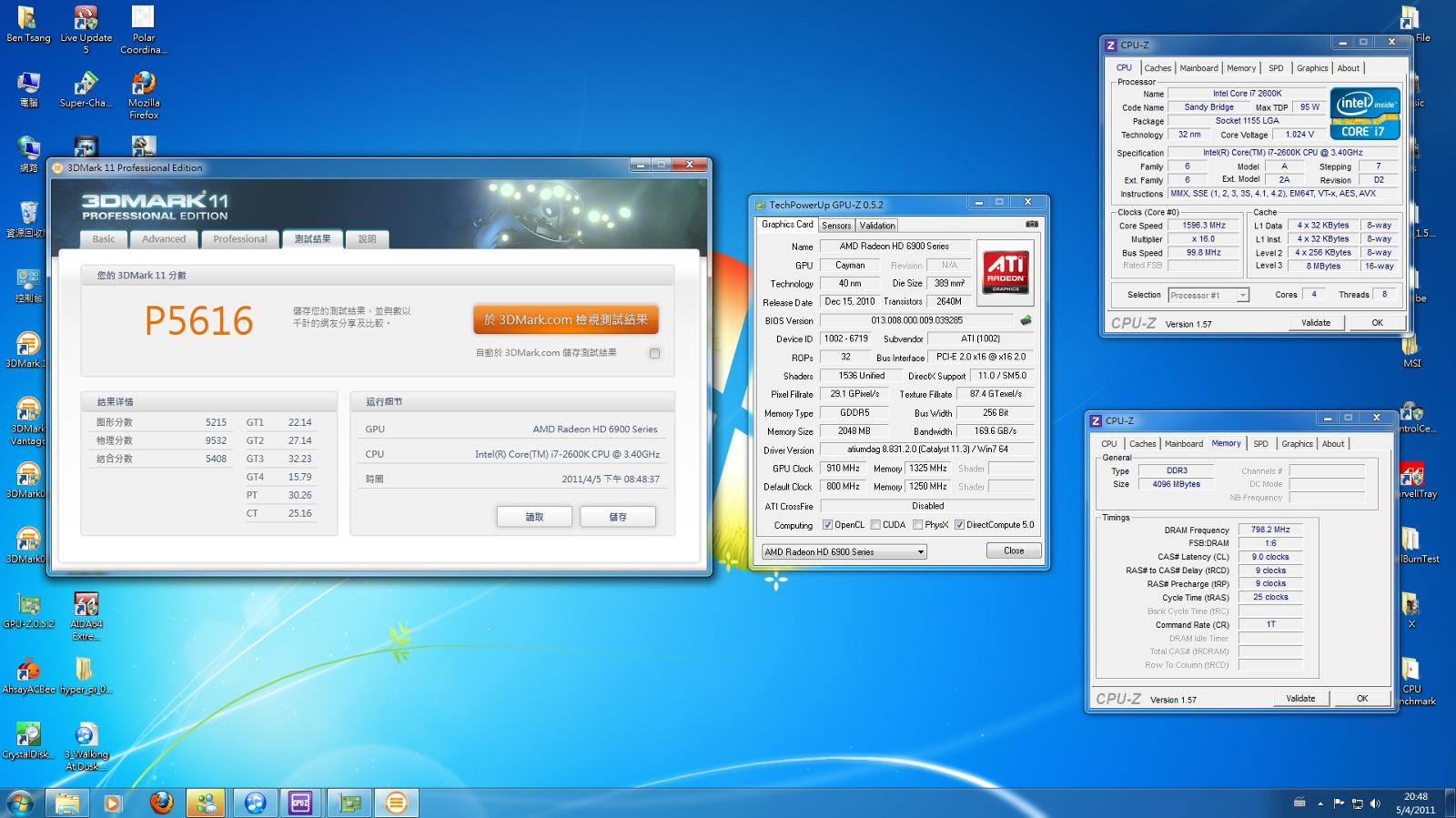Toggle the PhysX checkbox in GPU-Z
This screenshot has height=818, width=1456.
(x=917, y=525)
